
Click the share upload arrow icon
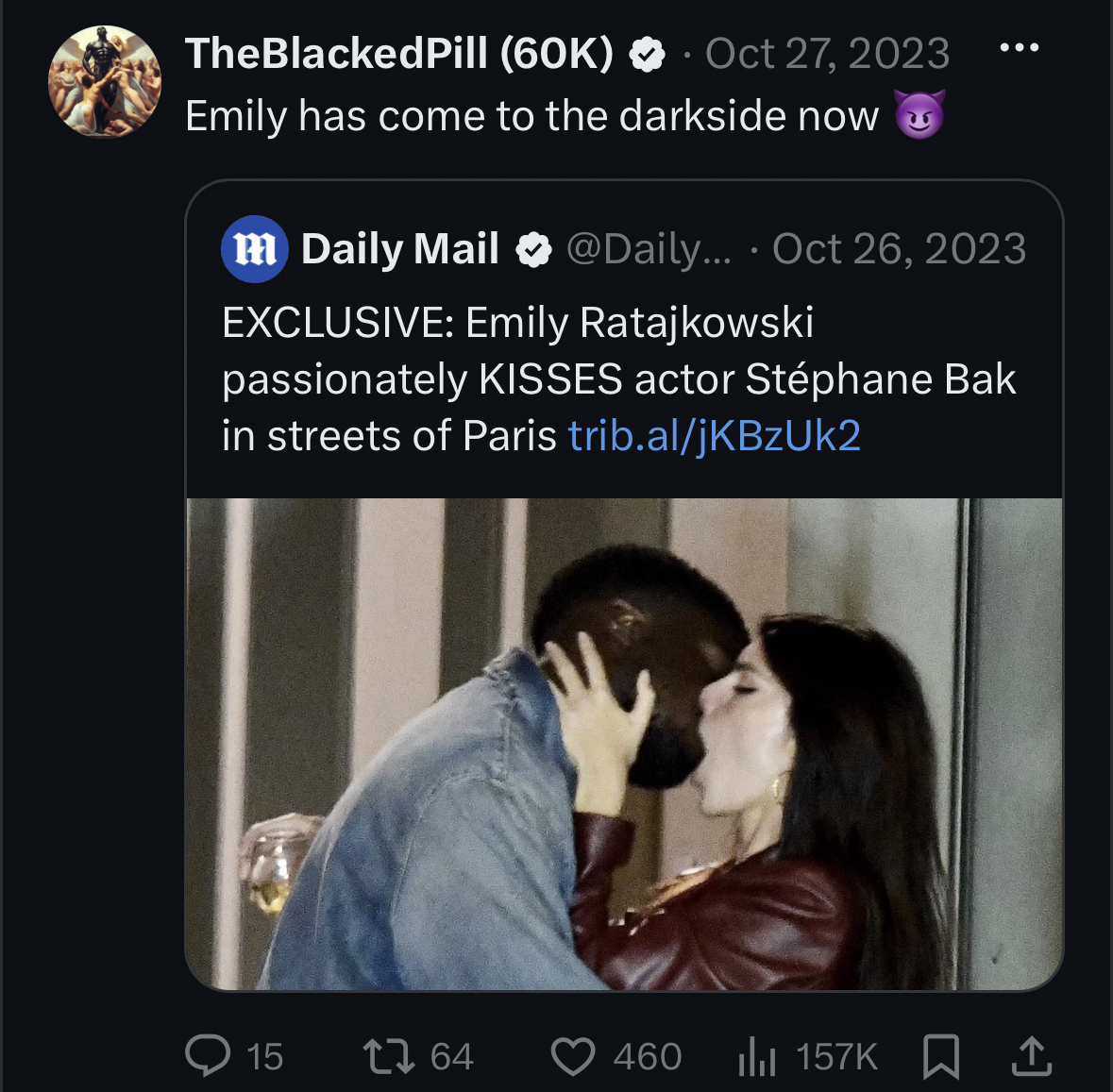(1031, 1055)
